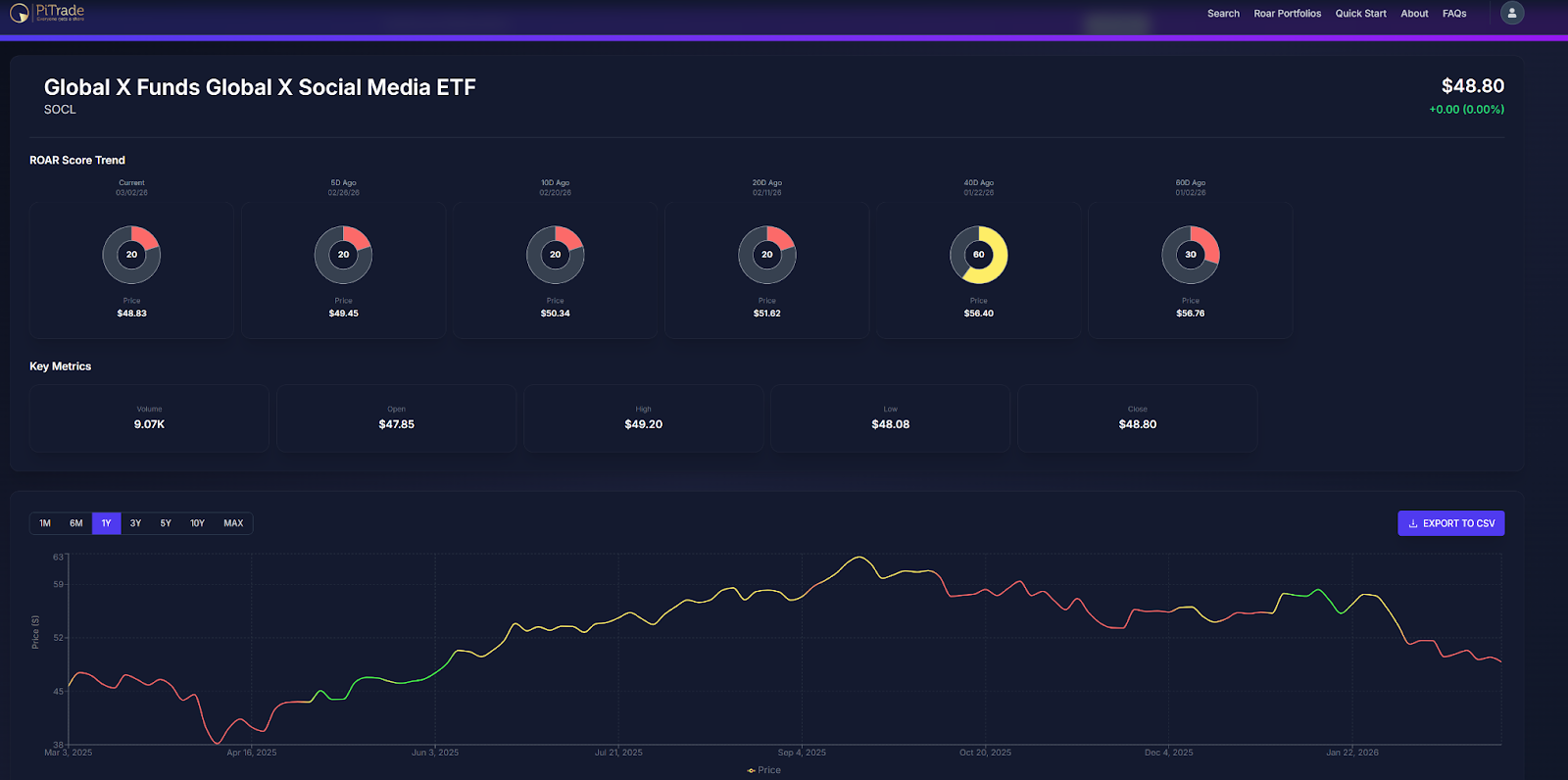This screenshot has height=780, width=1568.
Task: Open the Quick Start menu item
Action: 1360,14
